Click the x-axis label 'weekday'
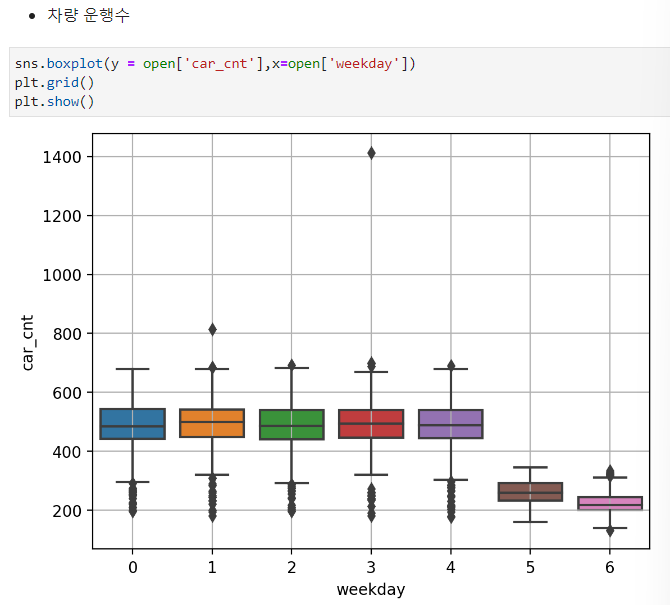Image resolution: width=670 pixels, height=605 pixels. pos(371,590)
